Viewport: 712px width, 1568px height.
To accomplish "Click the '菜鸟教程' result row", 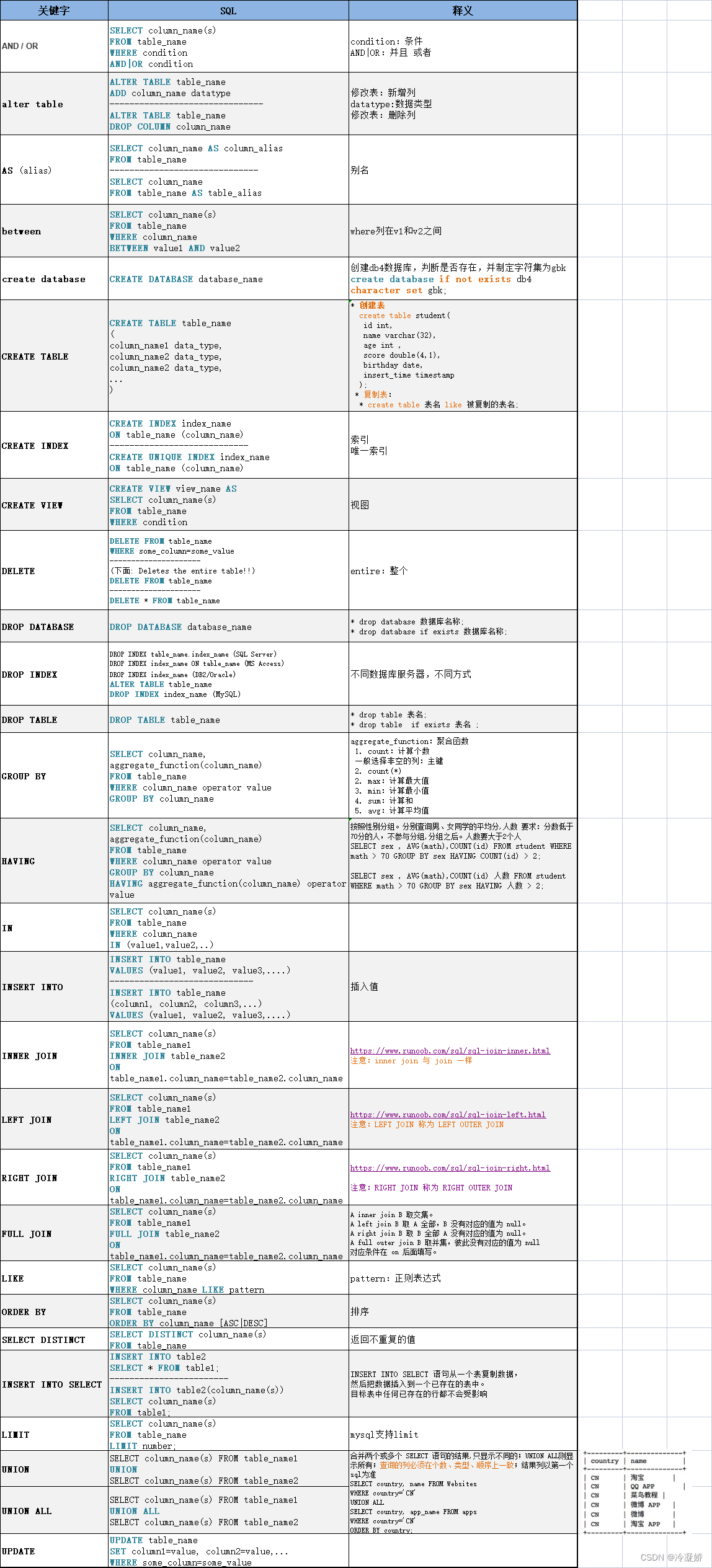I will (633, 1495).
